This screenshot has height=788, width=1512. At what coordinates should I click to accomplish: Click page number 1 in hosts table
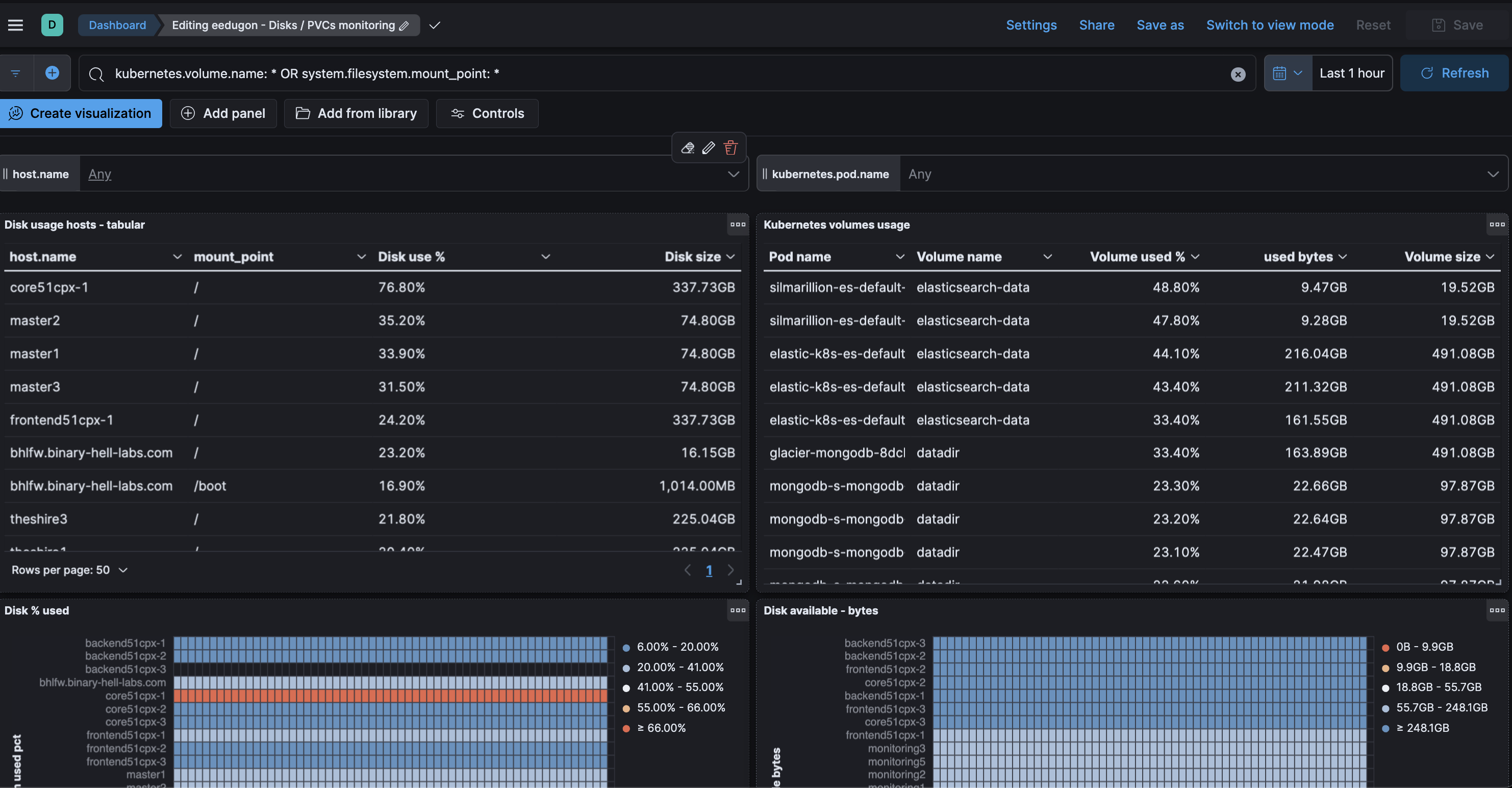709,570
